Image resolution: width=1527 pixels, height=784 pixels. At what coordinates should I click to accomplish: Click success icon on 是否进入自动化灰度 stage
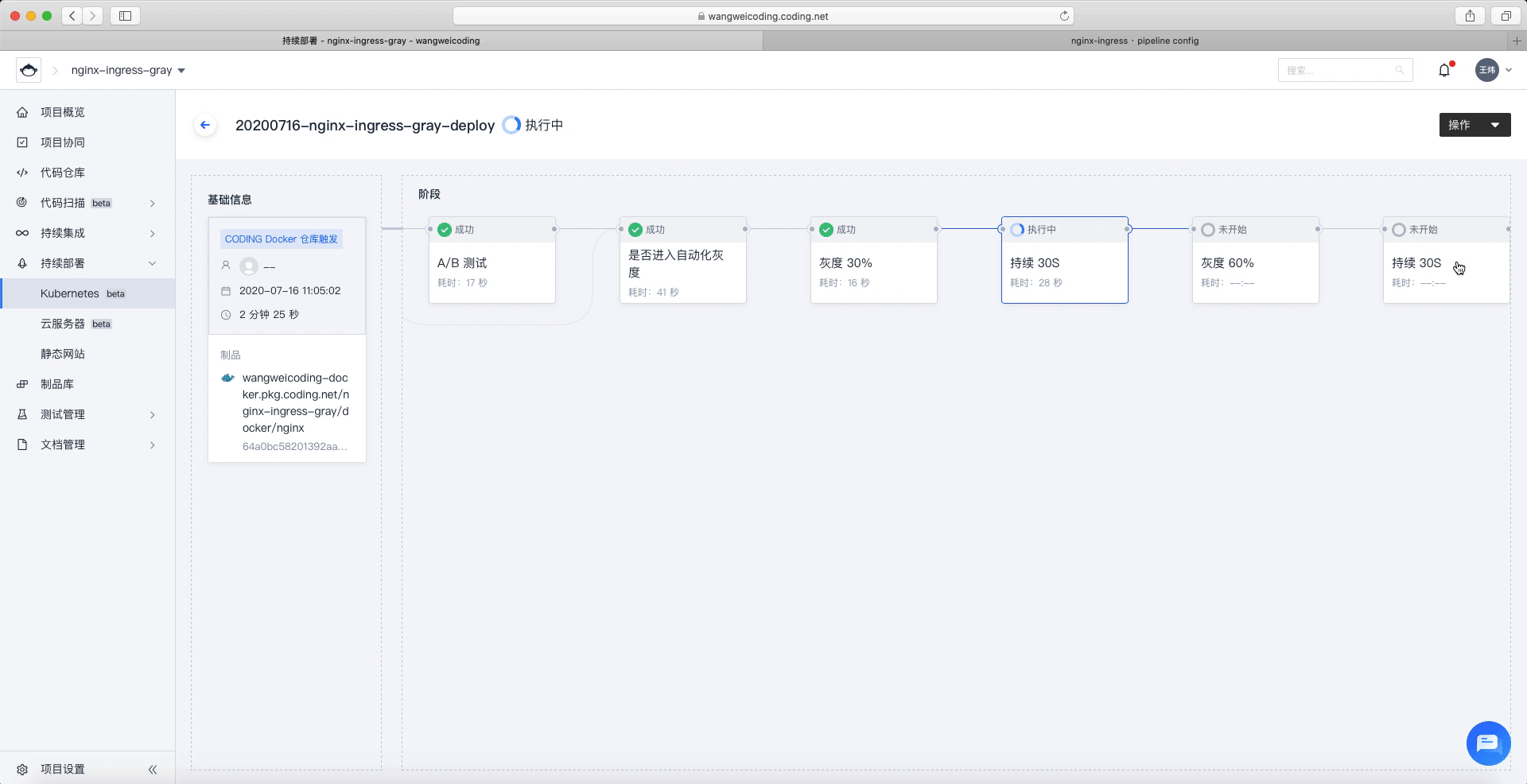click(635, 230)
